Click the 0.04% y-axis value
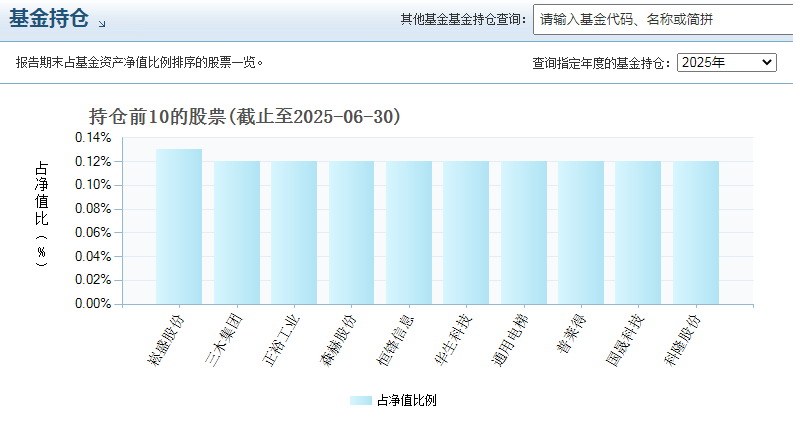The image size is (793, 436). (x=93, y=256)
